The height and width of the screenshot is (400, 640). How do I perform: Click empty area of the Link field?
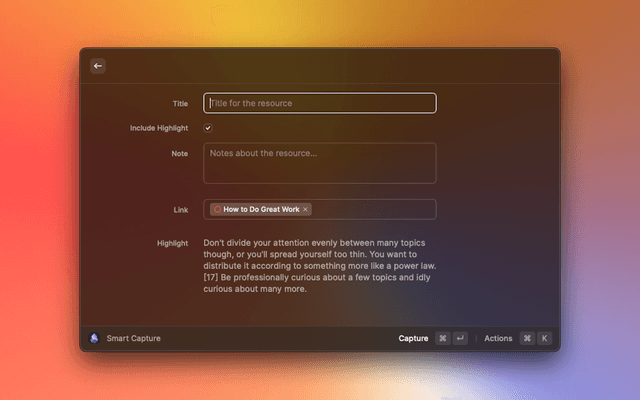pos(375,209)
